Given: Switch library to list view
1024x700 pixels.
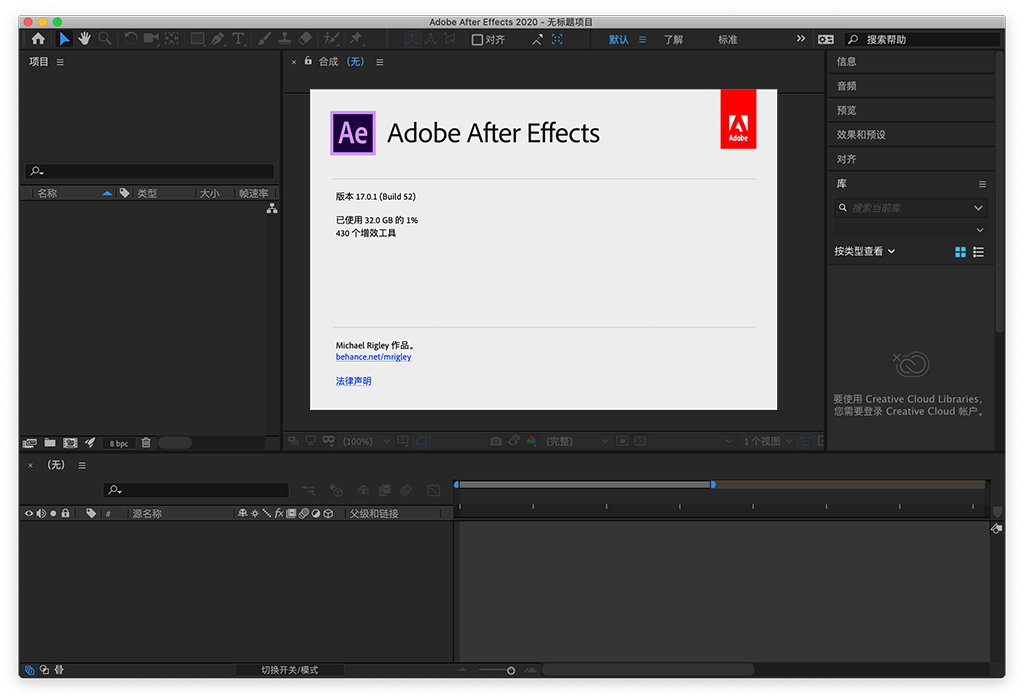Looking at the screenshot, I should point(978,251).
